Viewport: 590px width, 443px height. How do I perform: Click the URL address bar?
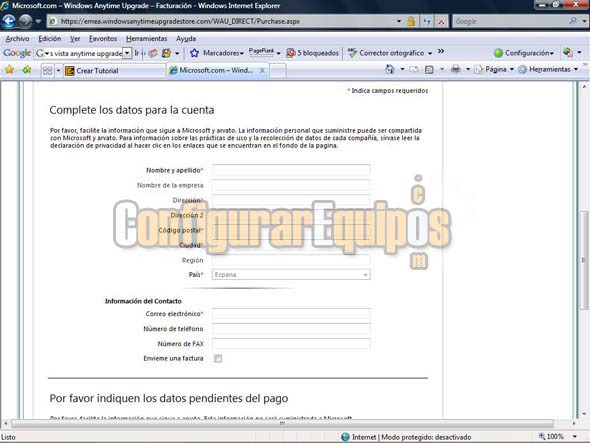[225, 21]
